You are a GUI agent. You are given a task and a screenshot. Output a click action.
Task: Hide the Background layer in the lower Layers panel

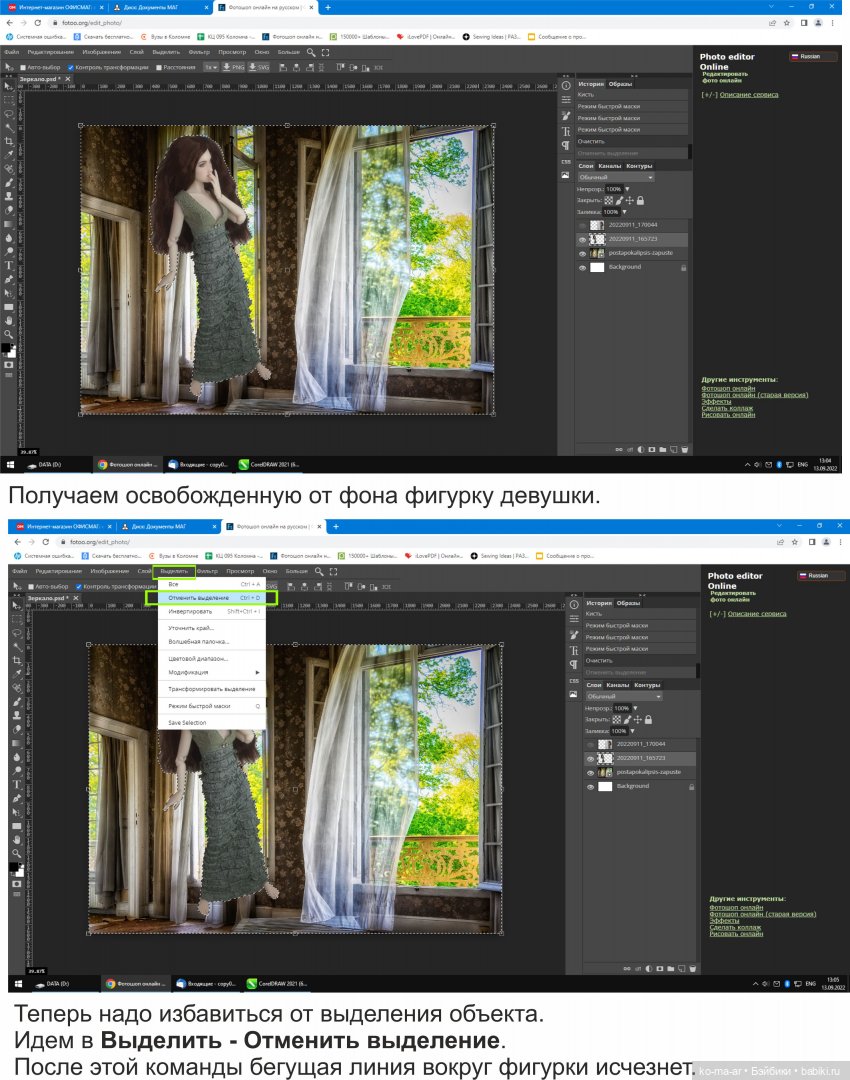[590, 786]
